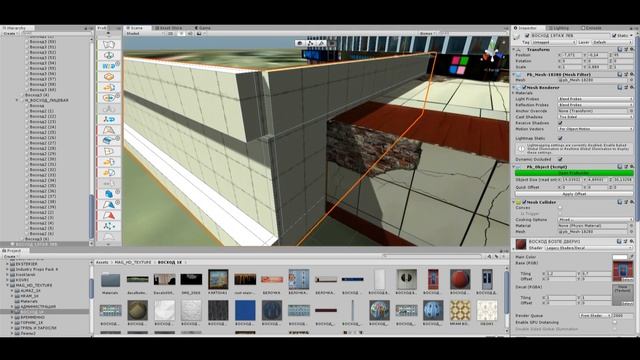Image resolution: width=640 pixels, height=360 pixels.
Task: Open the Tag dropdown
Action: coord(553,42)
